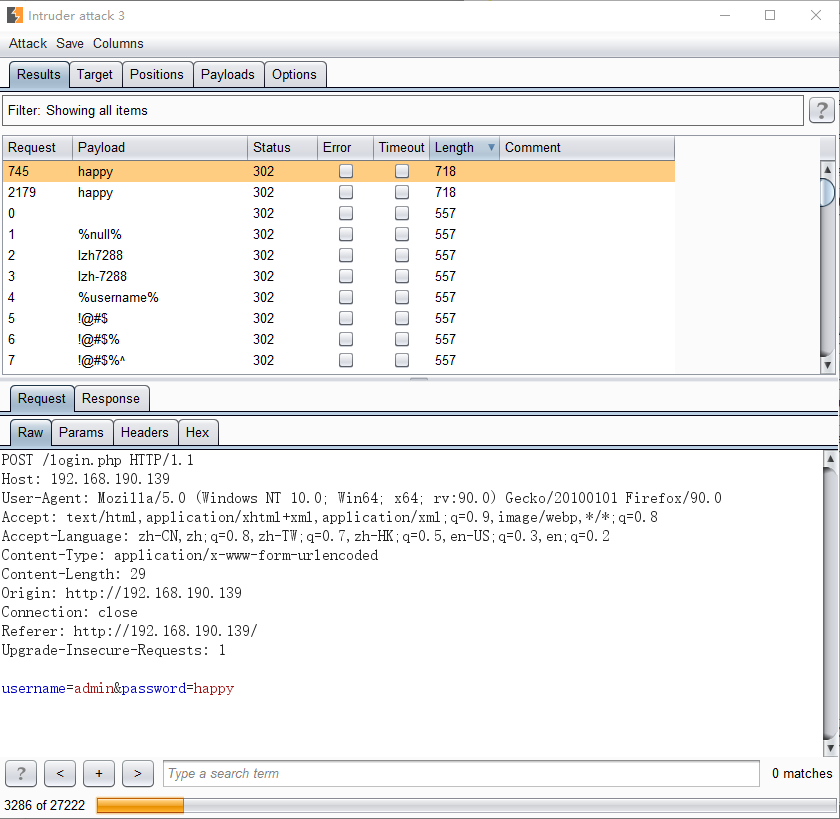Viewport: 840px width, 819px height.
Task: Toggle Error checkbox for request 2179
Action: click(x=346, y=192)
